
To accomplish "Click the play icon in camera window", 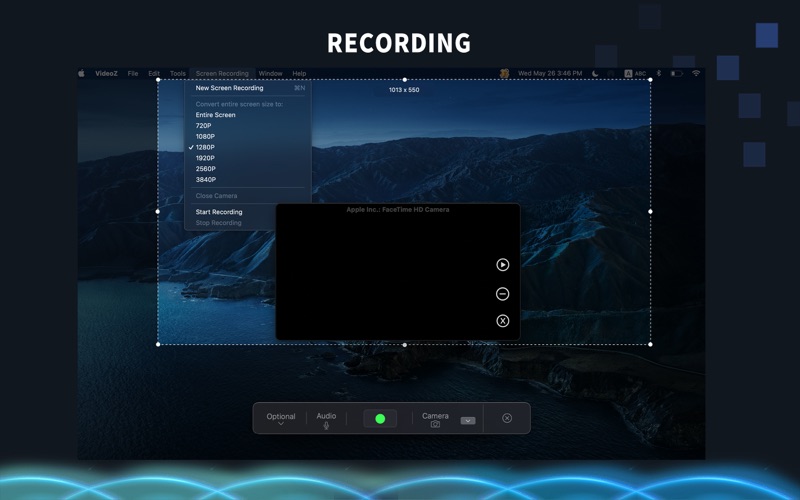I will 503,264.
